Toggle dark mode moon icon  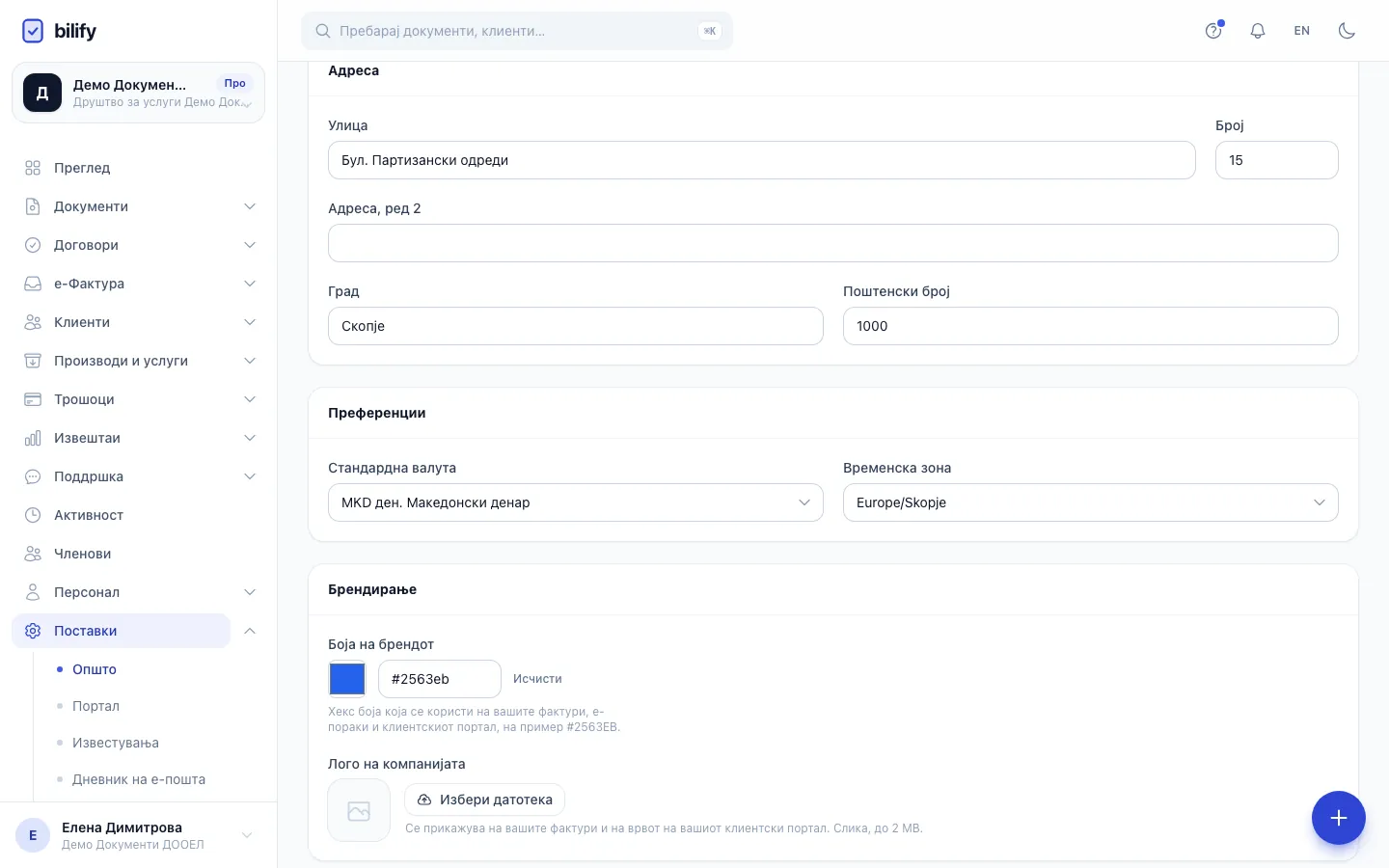[x=1347, y=31]
